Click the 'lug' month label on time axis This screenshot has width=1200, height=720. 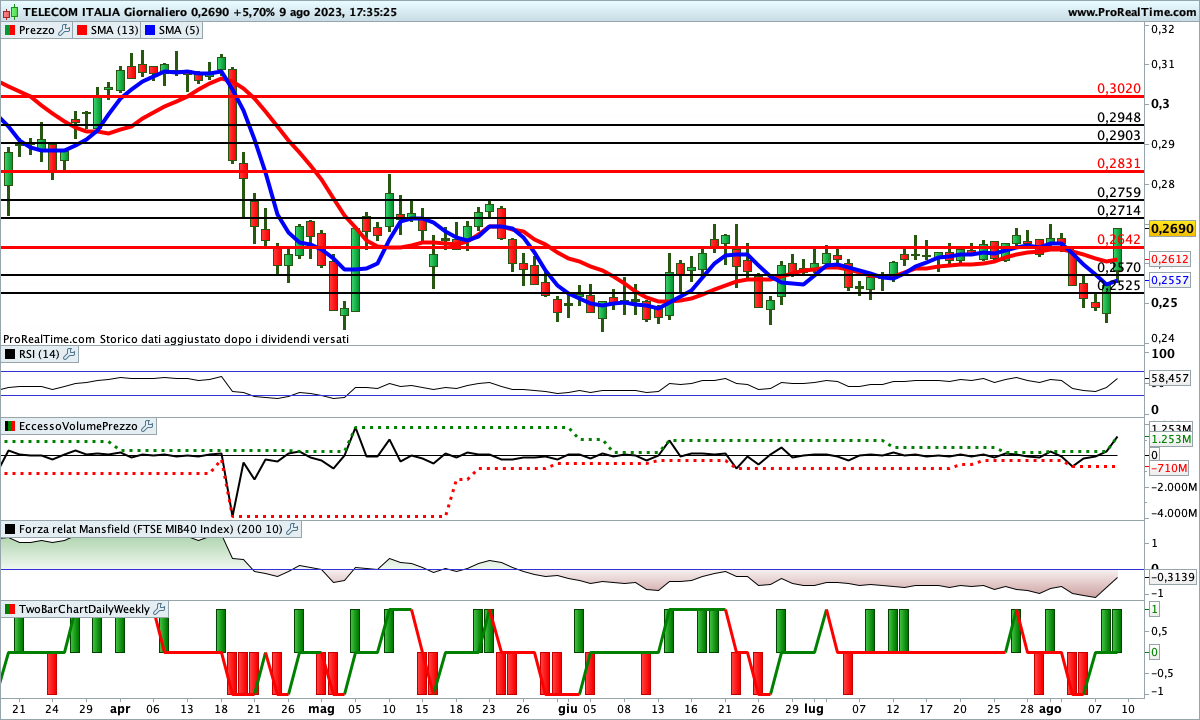(814, 709)
